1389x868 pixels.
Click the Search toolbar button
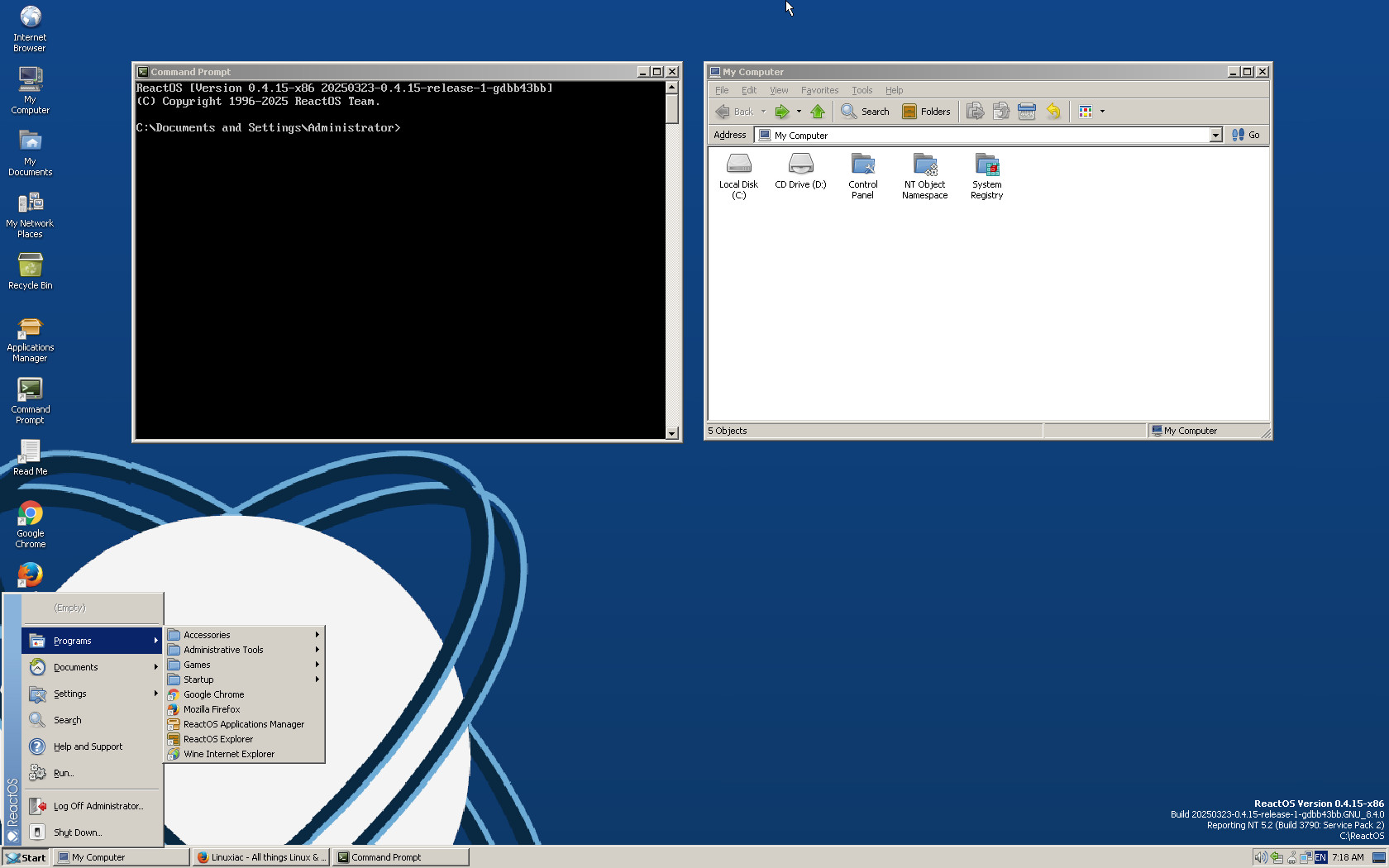point(865,112)
